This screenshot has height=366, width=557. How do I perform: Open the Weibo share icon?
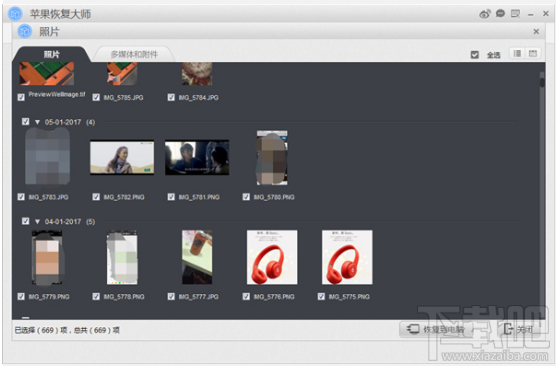point(485,14)
